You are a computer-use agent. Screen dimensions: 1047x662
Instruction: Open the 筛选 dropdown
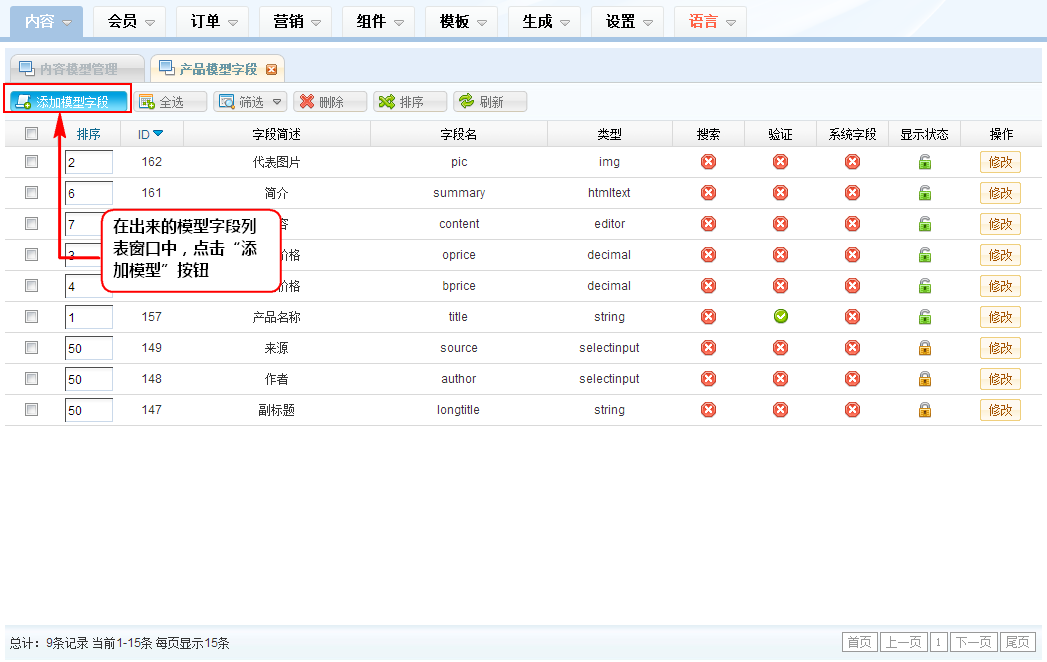pyautogui.click(x=249, y=102)
